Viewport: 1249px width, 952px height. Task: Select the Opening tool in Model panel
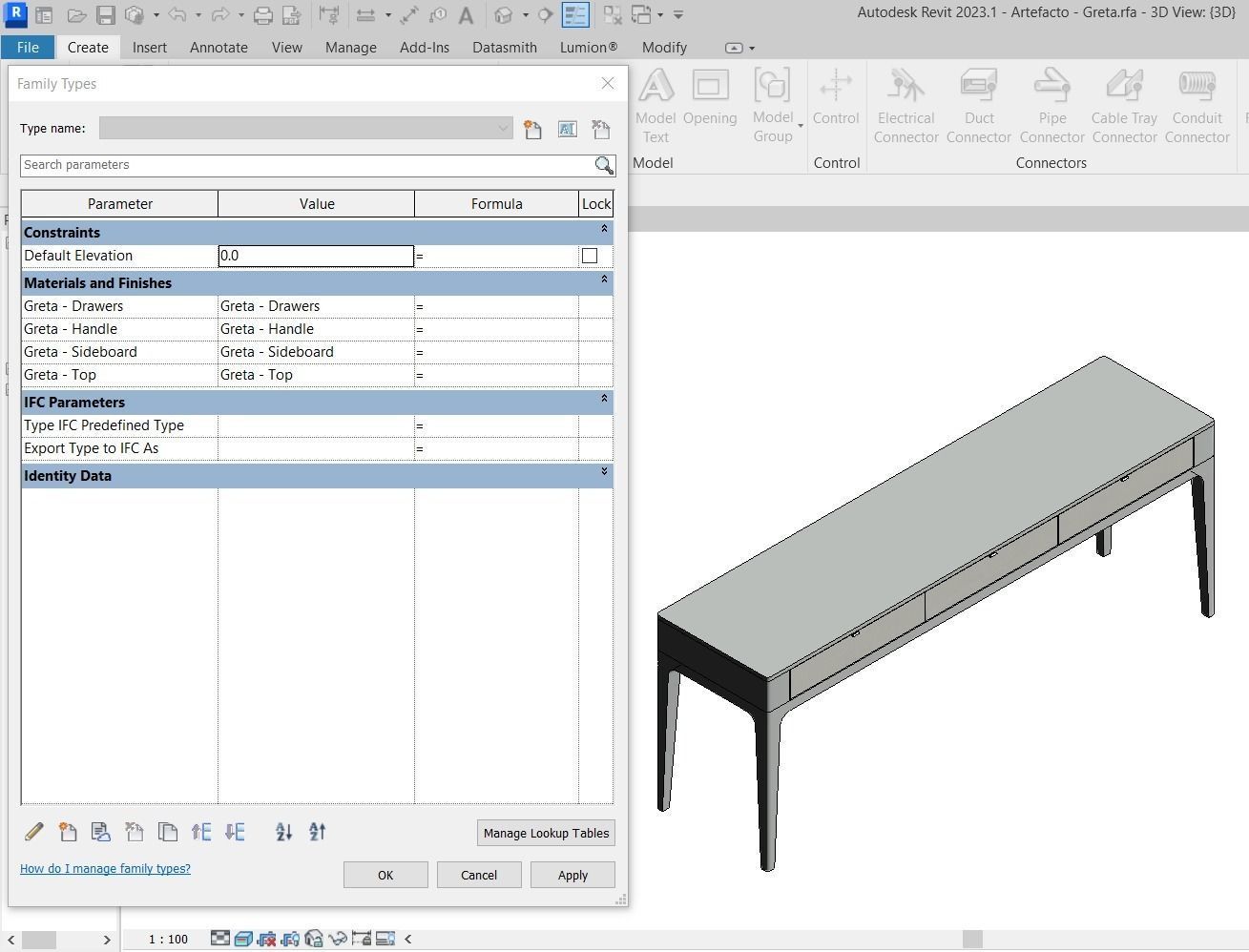[710, 97]
